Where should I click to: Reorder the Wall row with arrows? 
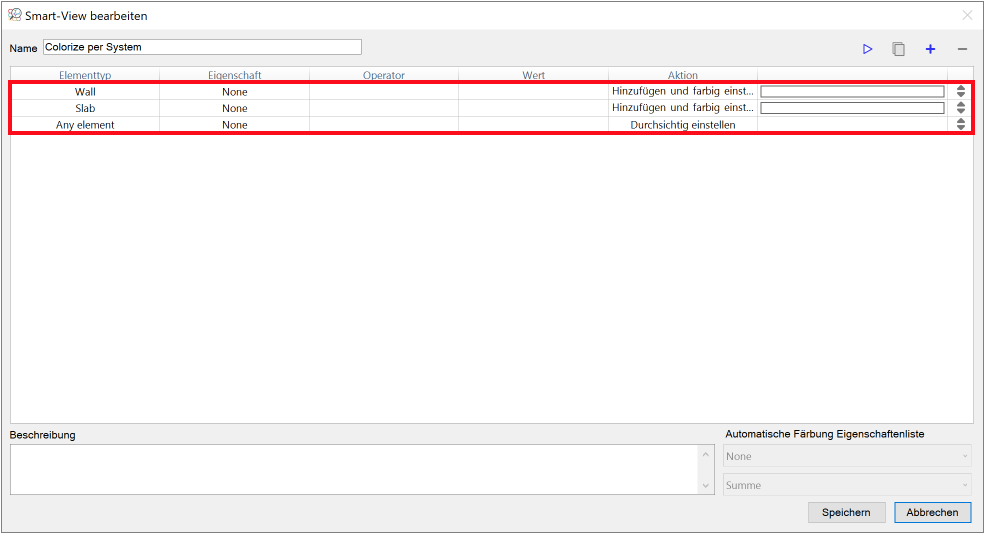[x=961, y=91]
